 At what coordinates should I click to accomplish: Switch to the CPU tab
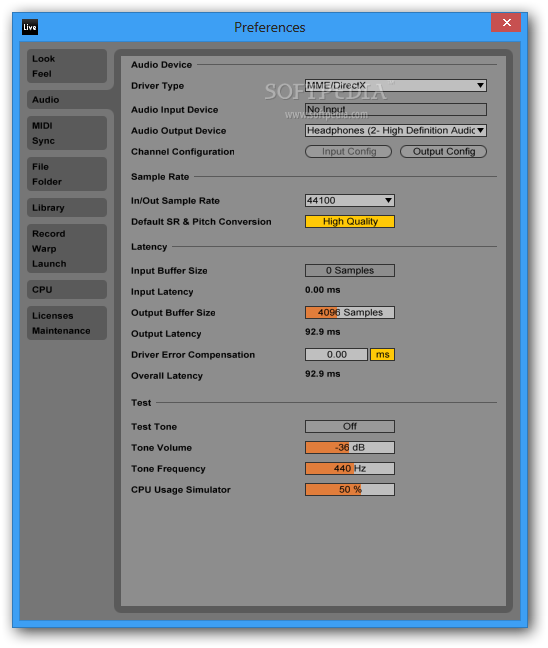(x=67, y=289)
